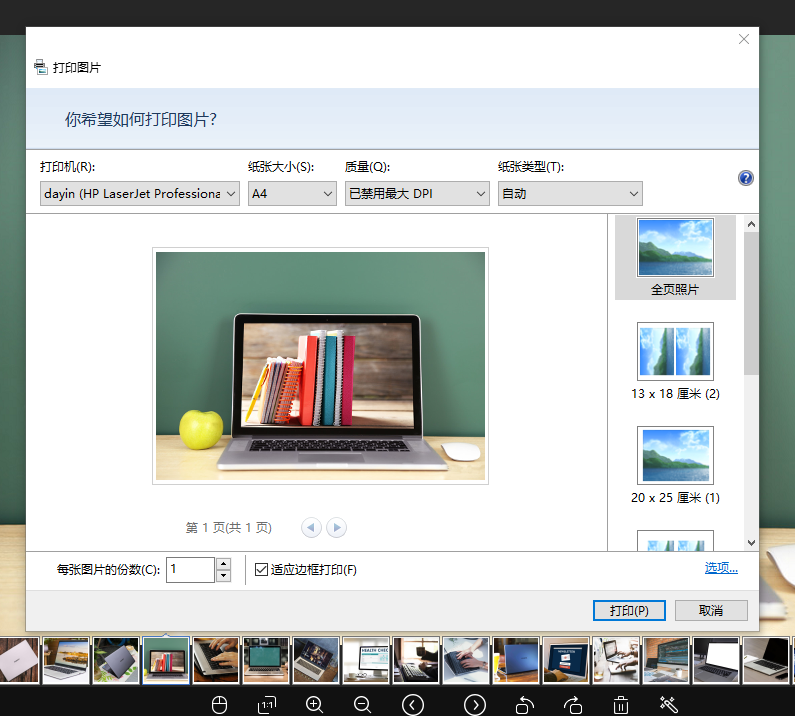This screenshot has height=716, width=795.
Task: Open the 质量 quality dropdown
Action: [416, 193]
